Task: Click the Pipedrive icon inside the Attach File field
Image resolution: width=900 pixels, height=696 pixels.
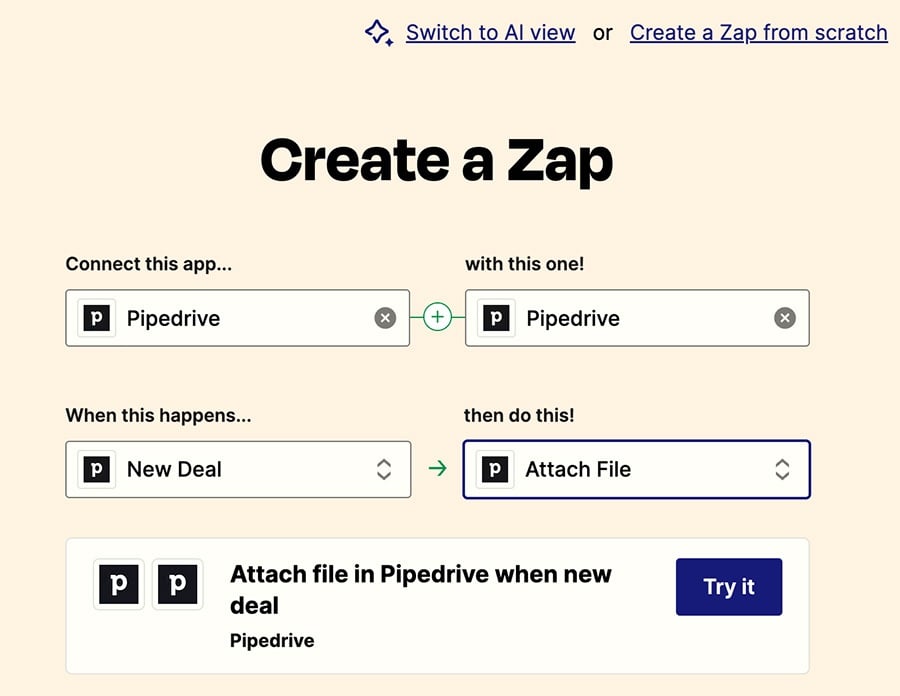Action: pyautogui.click(x=495, y=469)
